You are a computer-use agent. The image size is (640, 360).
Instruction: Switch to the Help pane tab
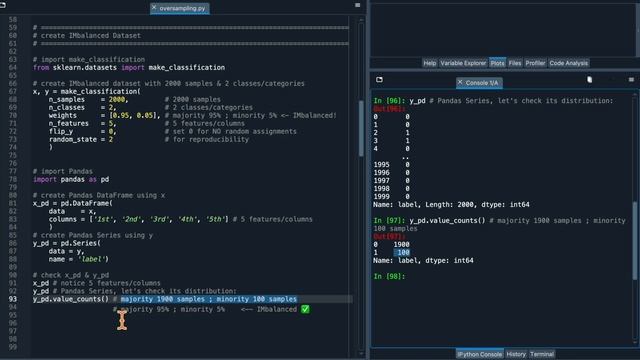[429, 63]
